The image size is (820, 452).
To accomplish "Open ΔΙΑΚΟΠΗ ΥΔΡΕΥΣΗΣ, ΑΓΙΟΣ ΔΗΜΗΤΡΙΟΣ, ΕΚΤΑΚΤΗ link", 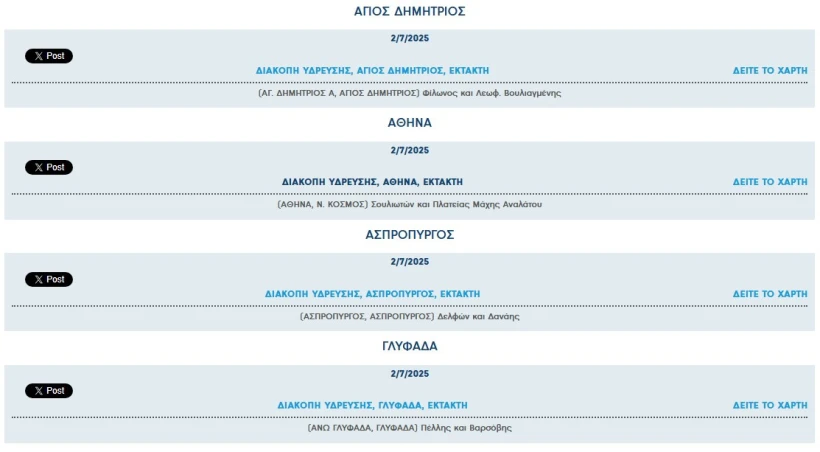I will coord(372,71).
